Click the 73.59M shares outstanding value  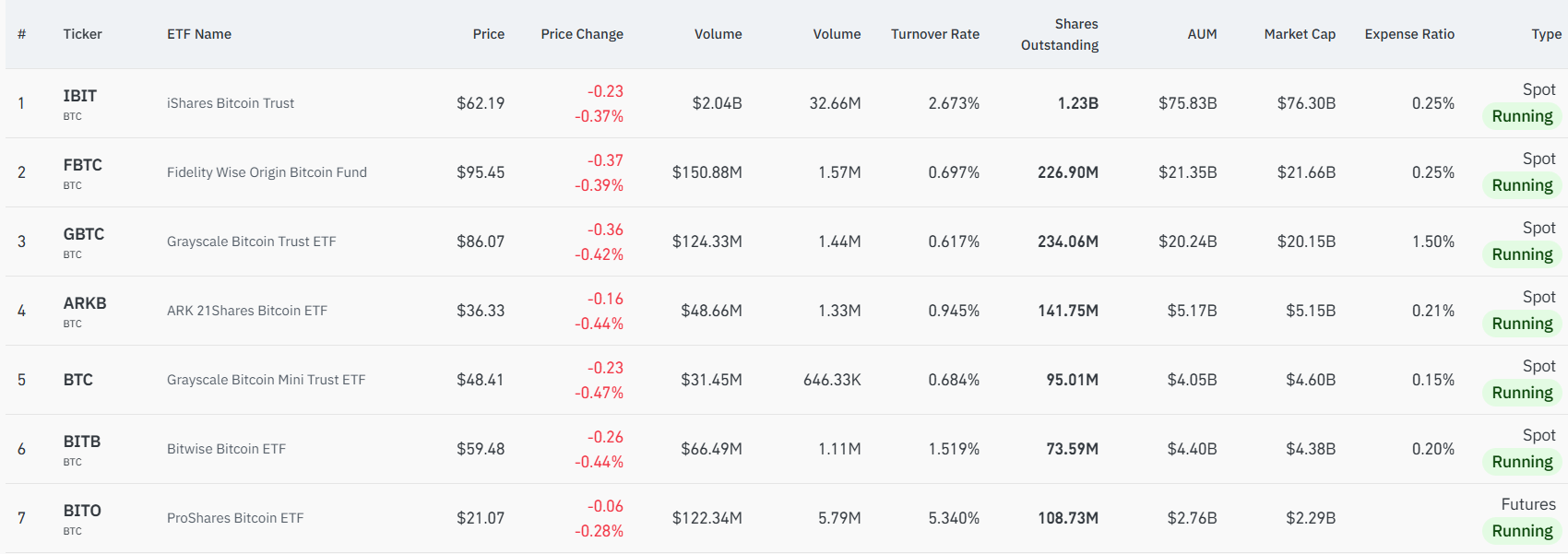click(1072, 449)
